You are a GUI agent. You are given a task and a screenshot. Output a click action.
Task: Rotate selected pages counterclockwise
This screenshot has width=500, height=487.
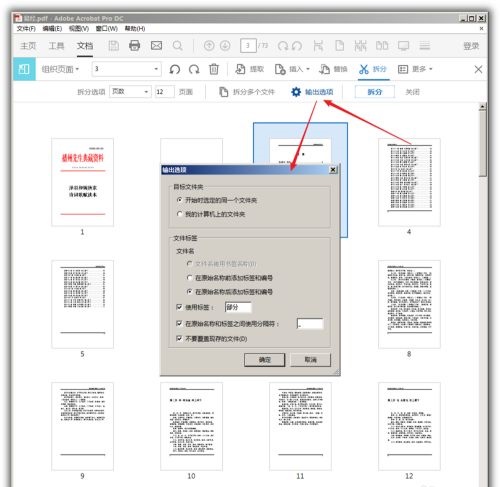tap(175, 69)
